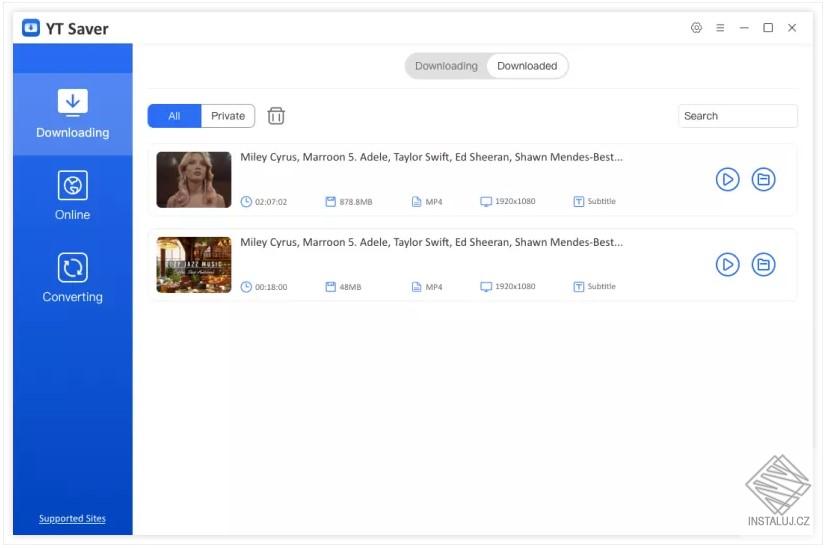Click the 02:07:02 duration text

pyautogui.click(x=271, y=202)
